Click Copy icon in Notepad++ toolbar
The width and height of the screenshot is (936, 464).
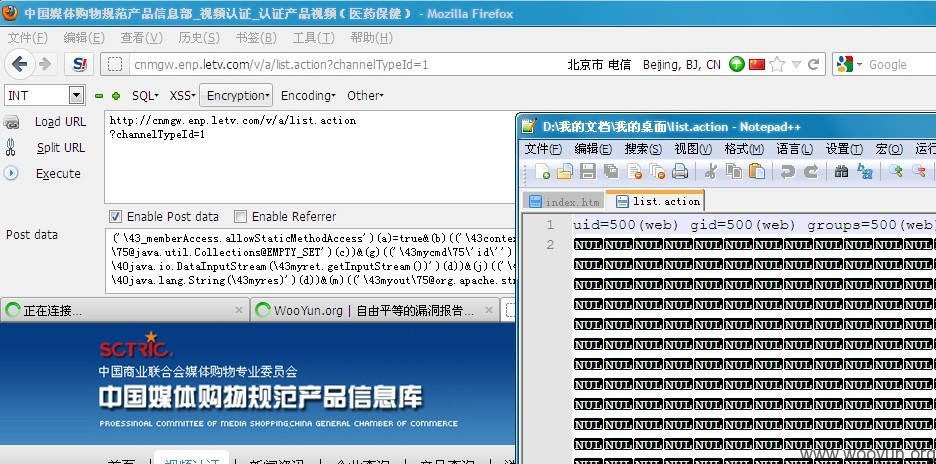(x=734, y=171)
